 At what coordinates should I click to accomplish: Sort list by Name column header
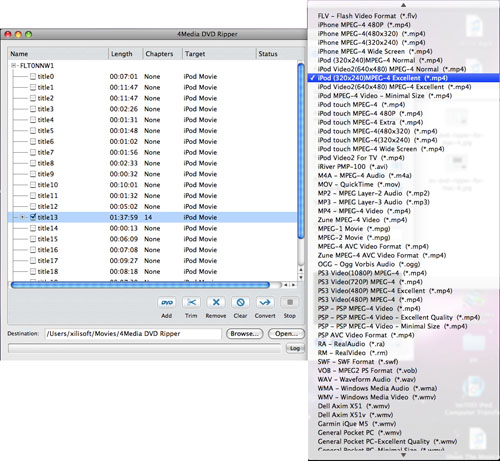coord(58,54)
